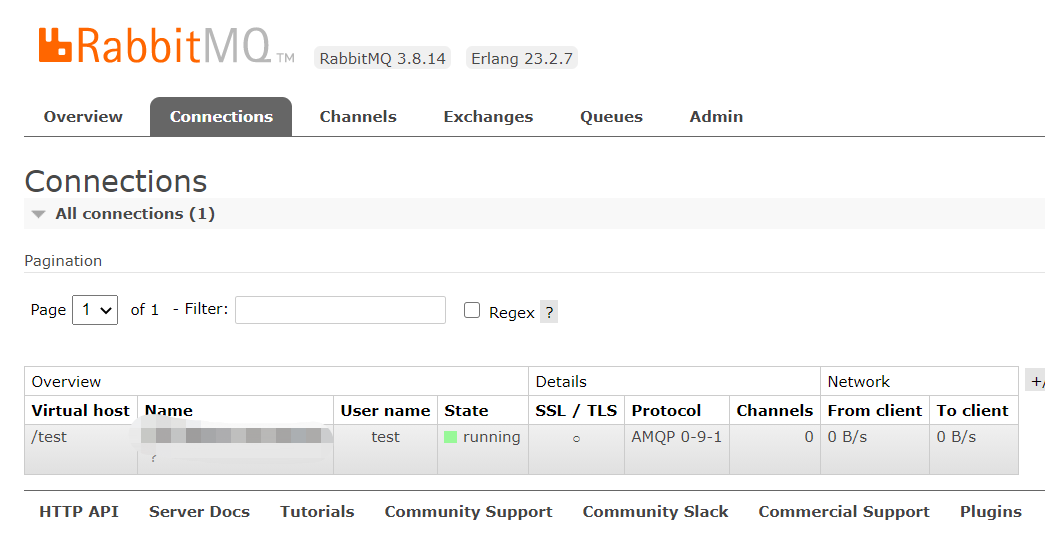The height and width of the screenshot is (537, 1045).
Task: Click the RabbitMQ logo
Action: [x=167, y=45]
